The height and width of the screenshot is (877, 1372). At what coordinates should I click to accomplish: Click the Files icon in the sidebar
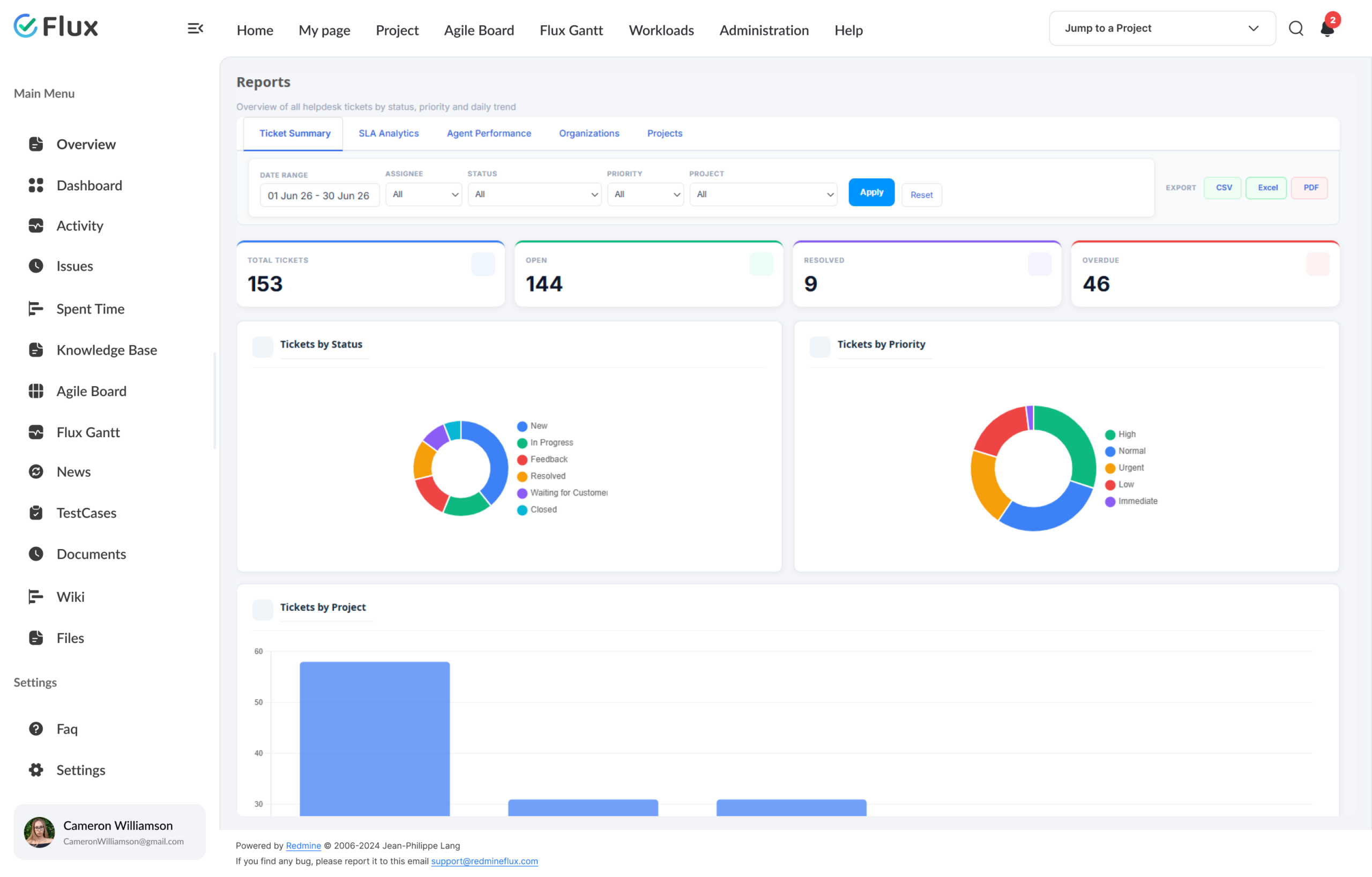36,638
